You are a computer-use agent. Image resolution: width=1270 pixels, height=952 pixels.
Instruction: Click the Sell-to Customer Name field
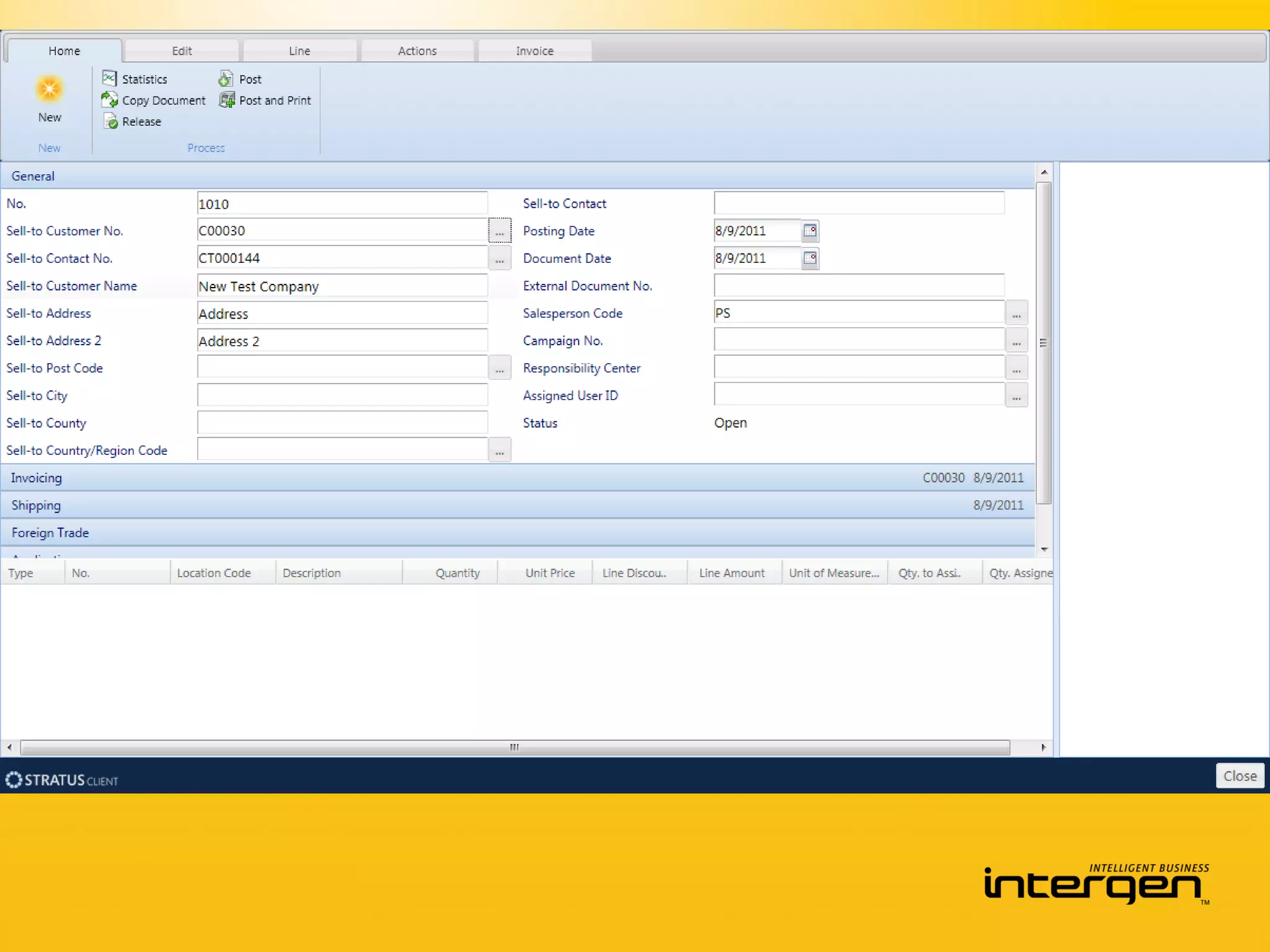click(x=342, y=286)
